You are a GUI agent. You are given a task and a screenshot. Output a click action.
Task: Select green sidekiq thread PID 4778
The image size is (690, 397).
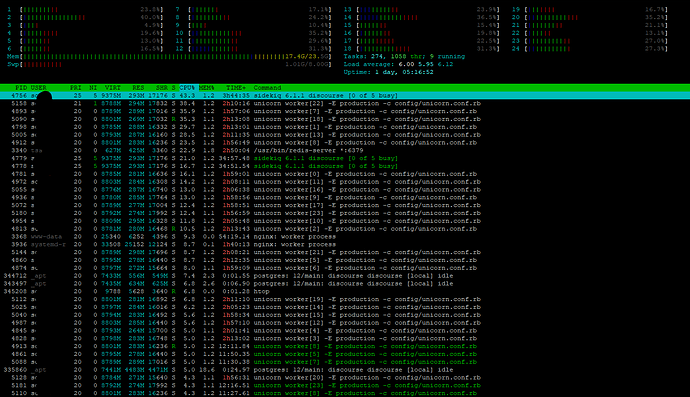345,166
